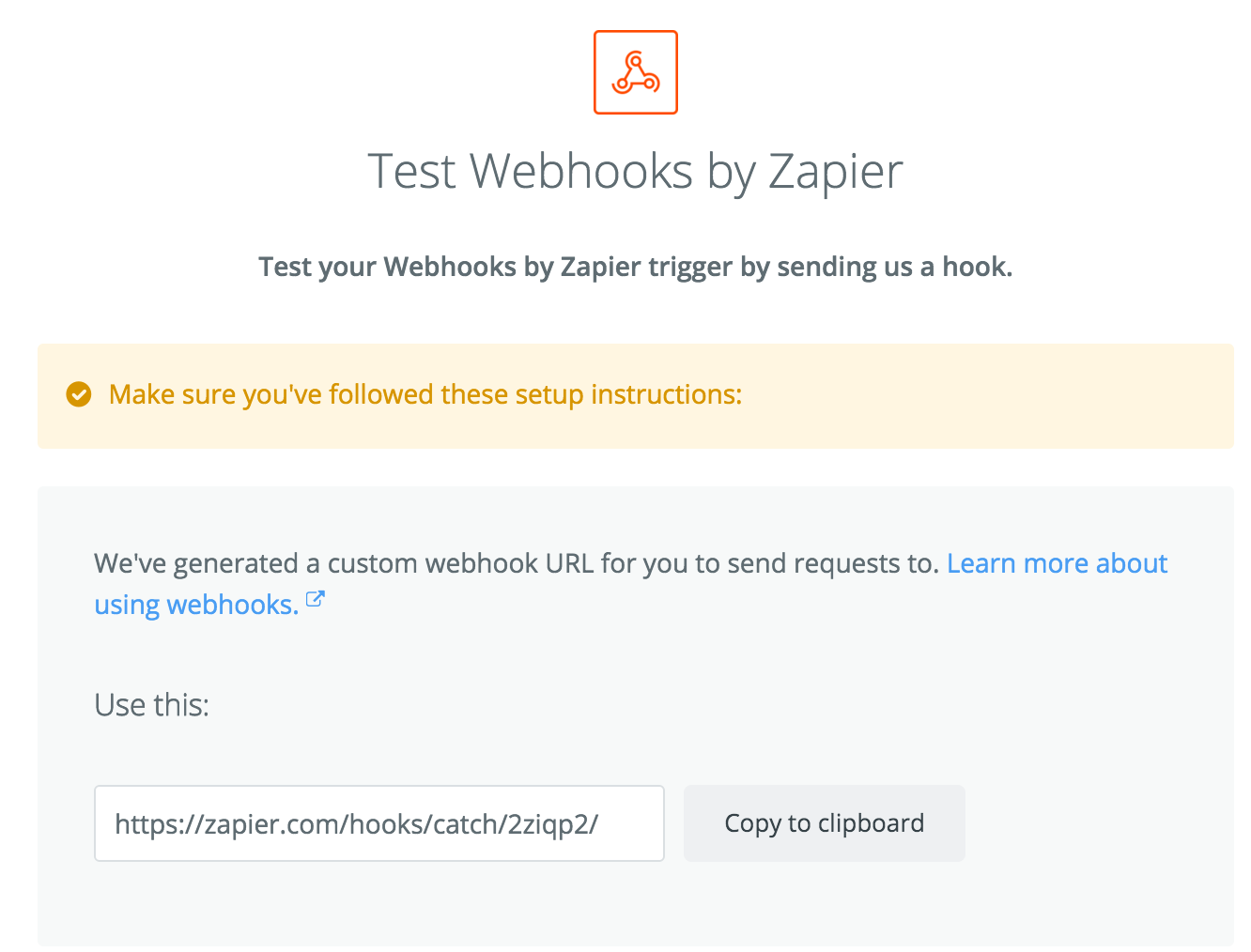This screenshot has height=952, width=1251.
Task: Click the external link icon after webhooks
Action: [x=316, y=599]
